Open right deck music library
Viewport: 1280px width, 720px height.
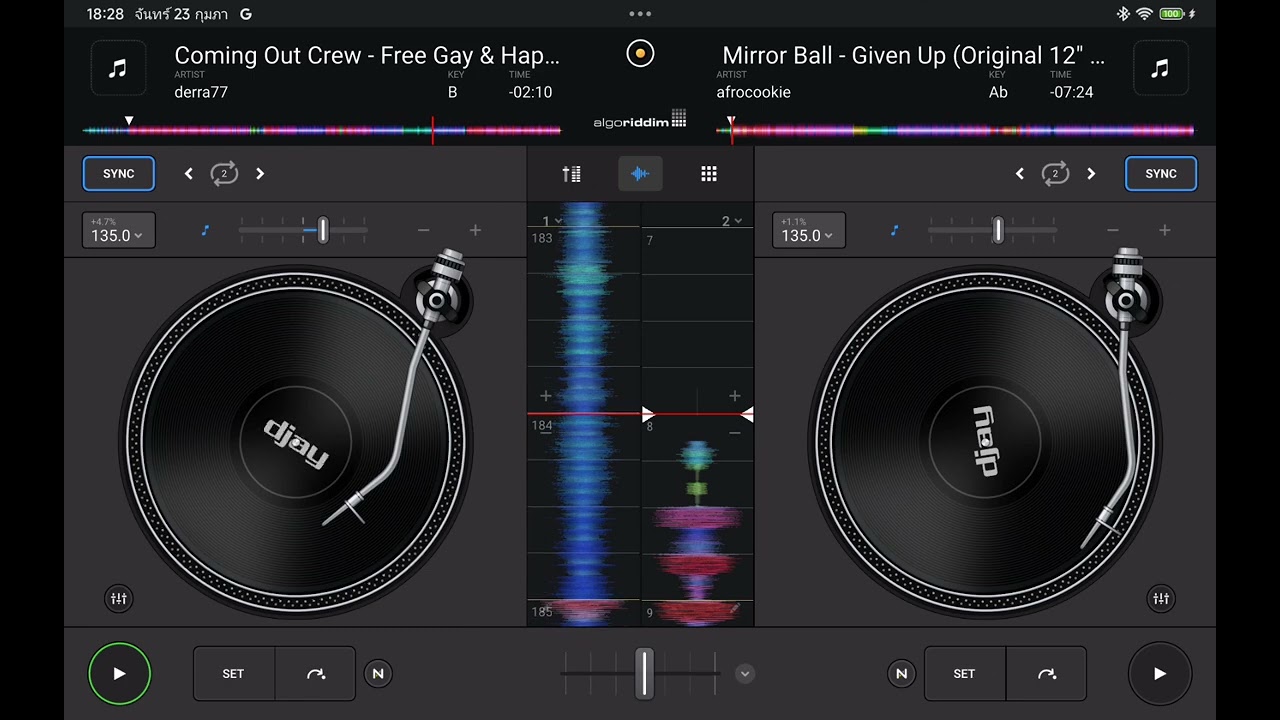pyautogui.click(x=1160, y=68)
